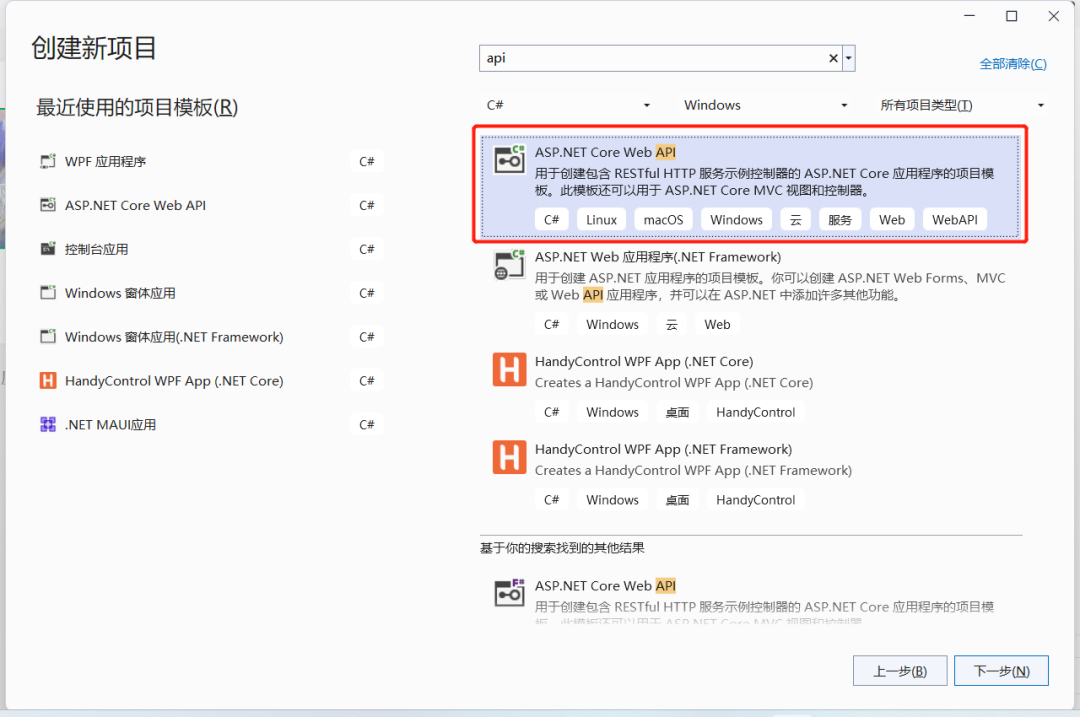The width and height of the screenshot is (1080, 717).
Task: Click the WPF 应用程序 template icon
Action: point(48,161)
